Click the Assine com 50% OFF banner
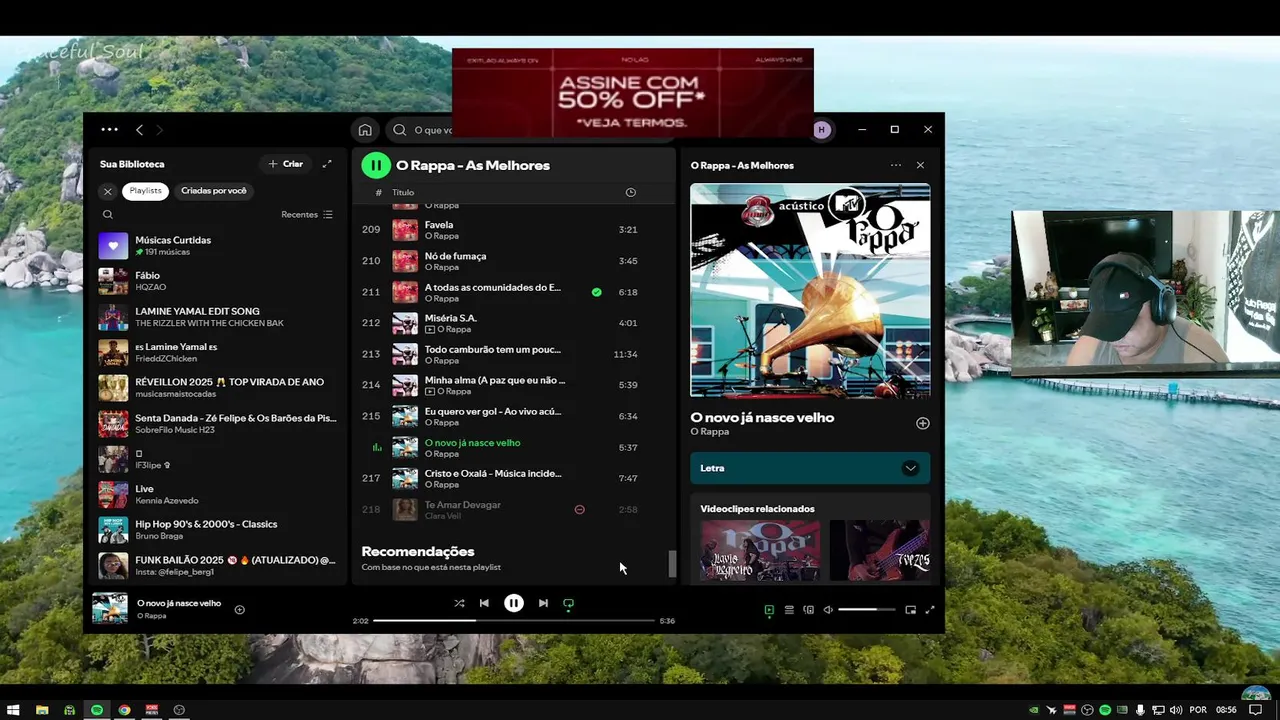 click(x=632, y=92)
